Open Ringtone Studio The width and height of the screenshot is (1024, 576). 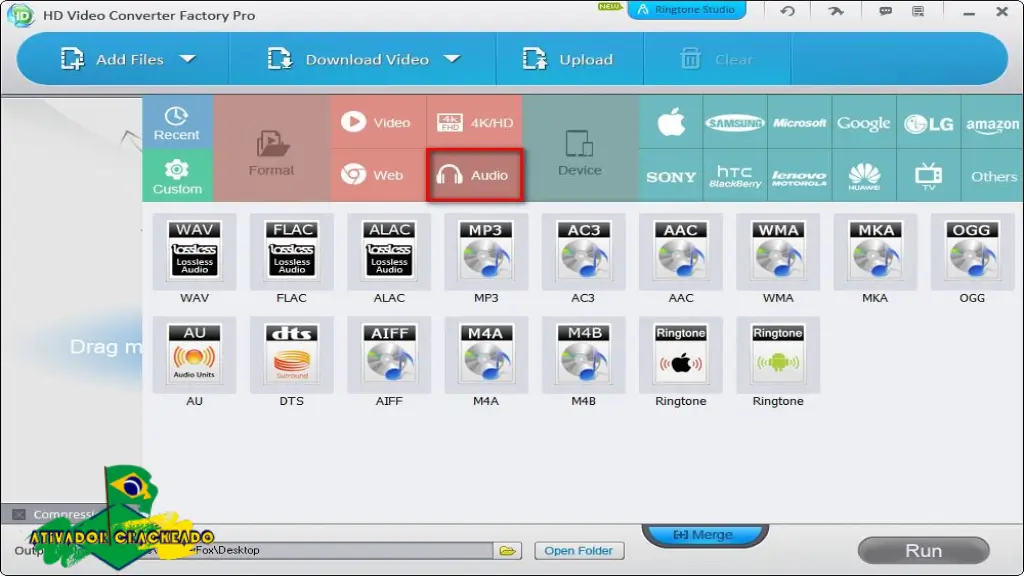[686, 10]
